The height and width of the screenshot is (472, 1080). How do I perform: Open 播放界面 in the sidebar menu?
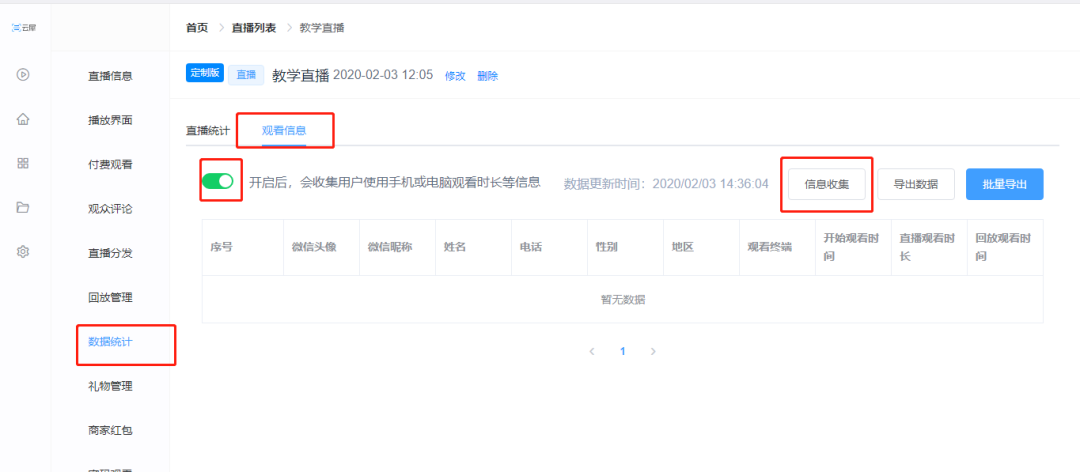pos(110,120)
